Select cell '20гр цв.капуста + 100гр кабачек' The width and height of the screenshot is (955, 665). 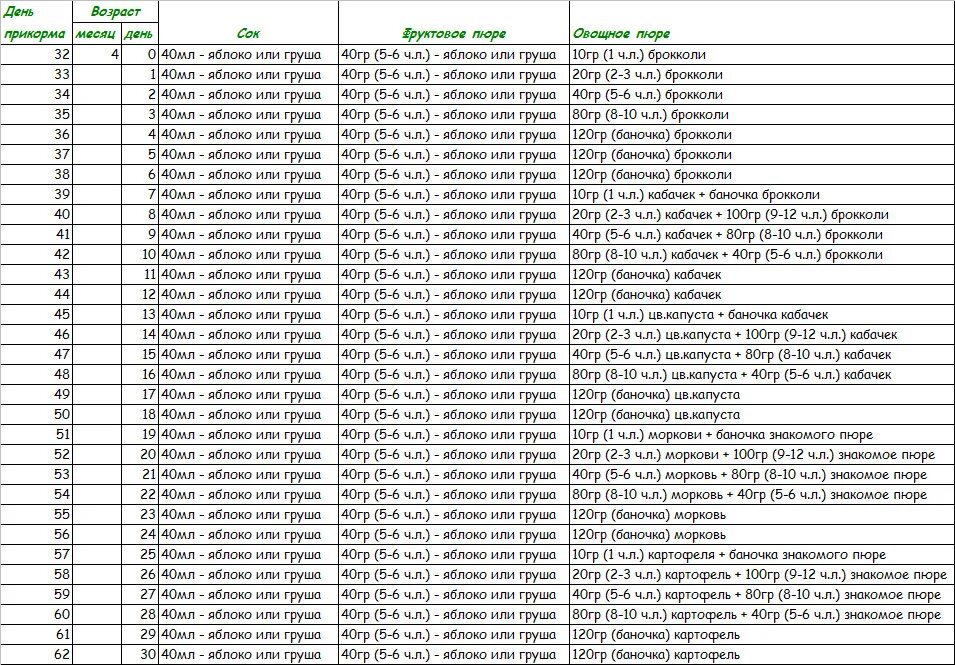(762, 335)
